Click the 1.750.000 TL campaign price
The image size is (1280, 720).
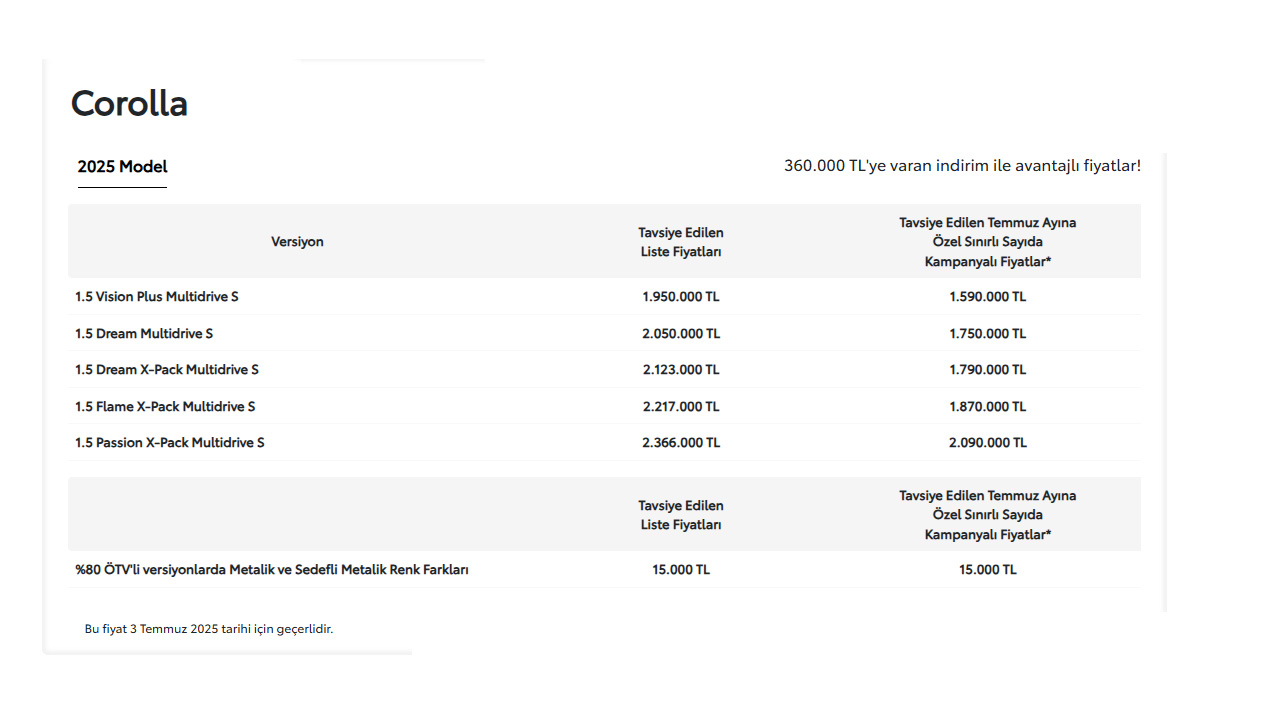pyautogui.click(x=988, y=333)
